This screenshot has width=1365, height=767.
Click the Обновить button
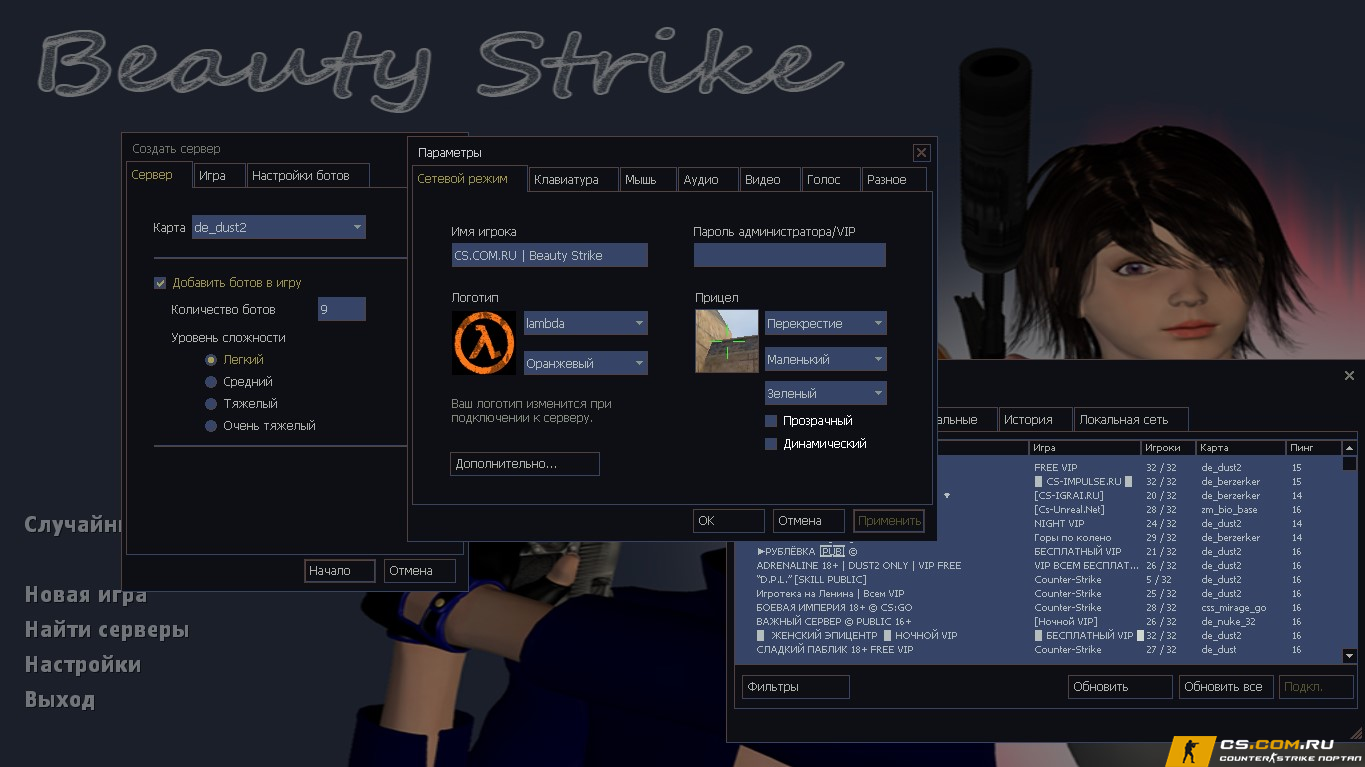point(1120,687)
